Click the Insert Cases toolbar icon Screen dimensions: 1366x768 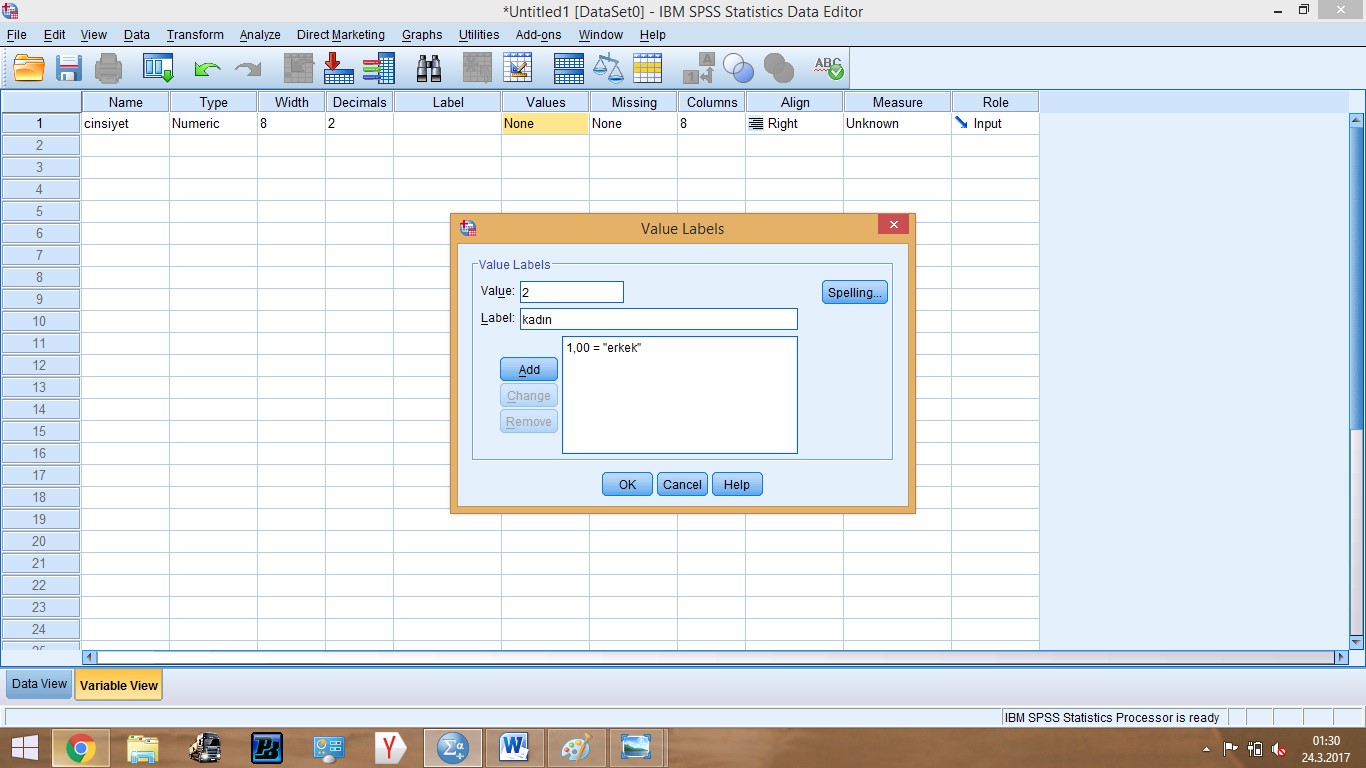pos(478,68)
